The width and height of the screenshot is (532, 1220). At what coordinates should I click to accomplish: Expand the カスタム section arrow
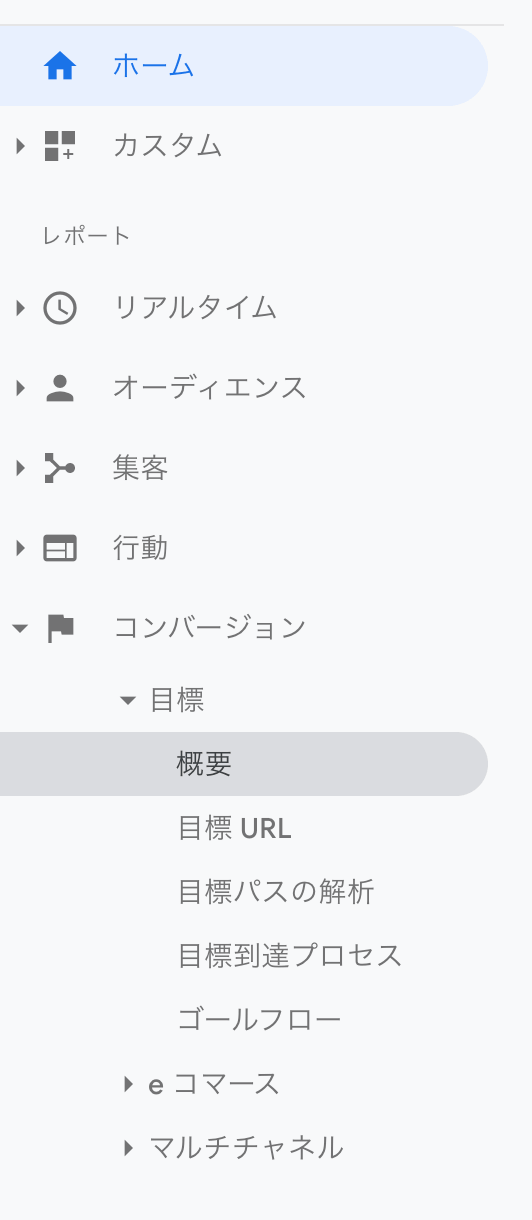click(x=20, y=146)
